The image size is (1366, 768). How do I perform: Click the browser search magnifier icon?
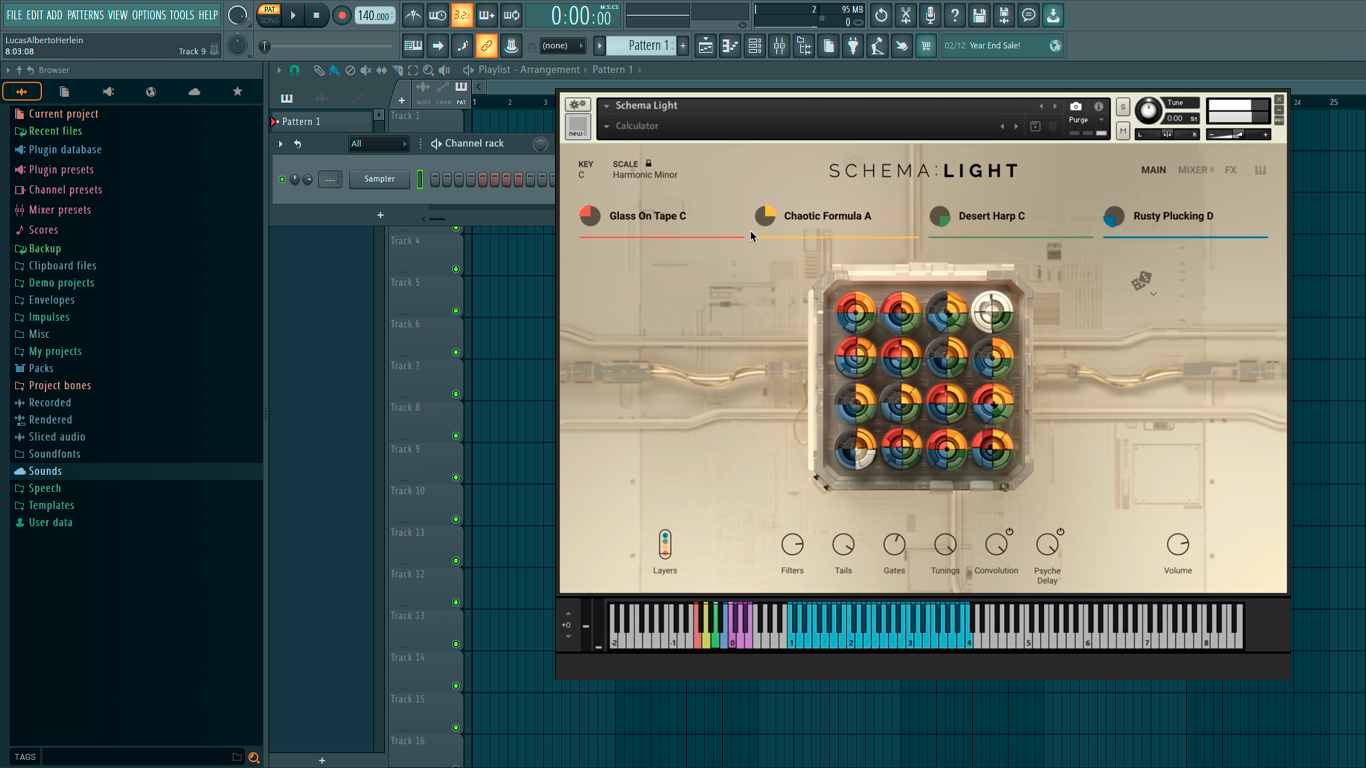254,758
